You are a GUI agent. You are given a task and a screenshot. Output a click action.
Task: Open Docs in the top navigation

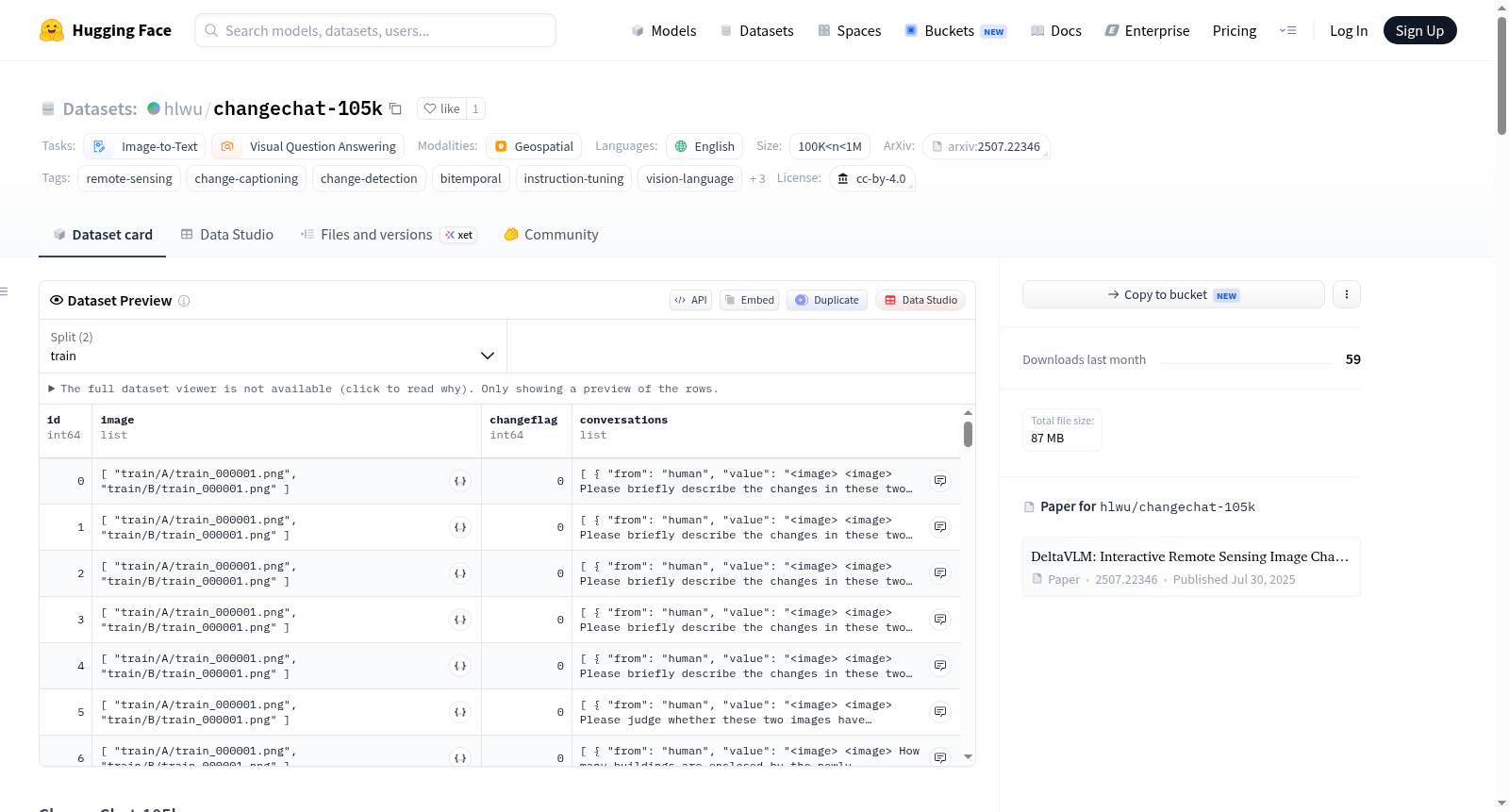click(x=1055, y=30)
